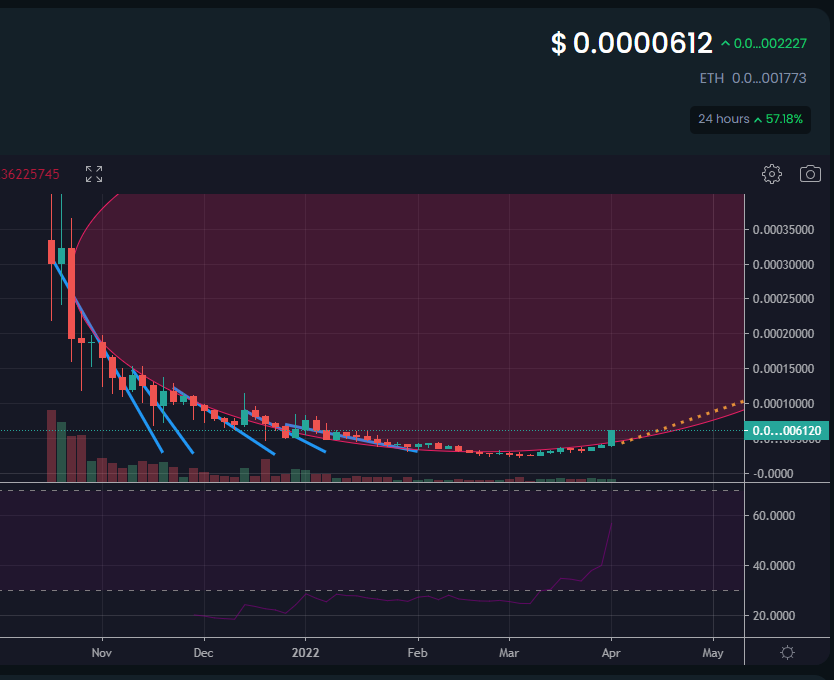Open chart settings via the gear icon
This screenshot has width=834, height=680.
pyautogui.click(x=771, y=173)
